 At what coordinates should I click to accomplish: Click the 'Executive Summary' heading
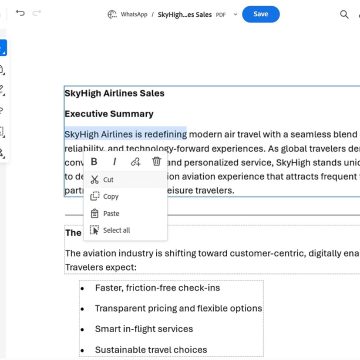click(109, 114)
